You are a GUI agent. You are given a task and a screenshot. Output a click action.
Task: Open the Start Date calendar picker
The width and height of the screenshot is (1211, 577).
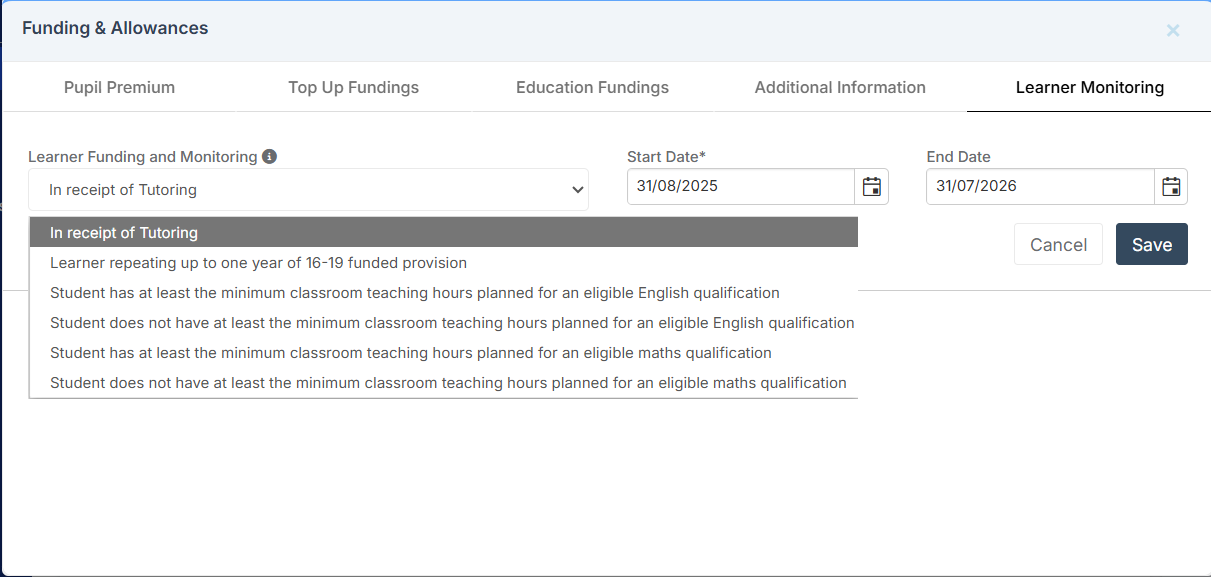pos(871,187)
